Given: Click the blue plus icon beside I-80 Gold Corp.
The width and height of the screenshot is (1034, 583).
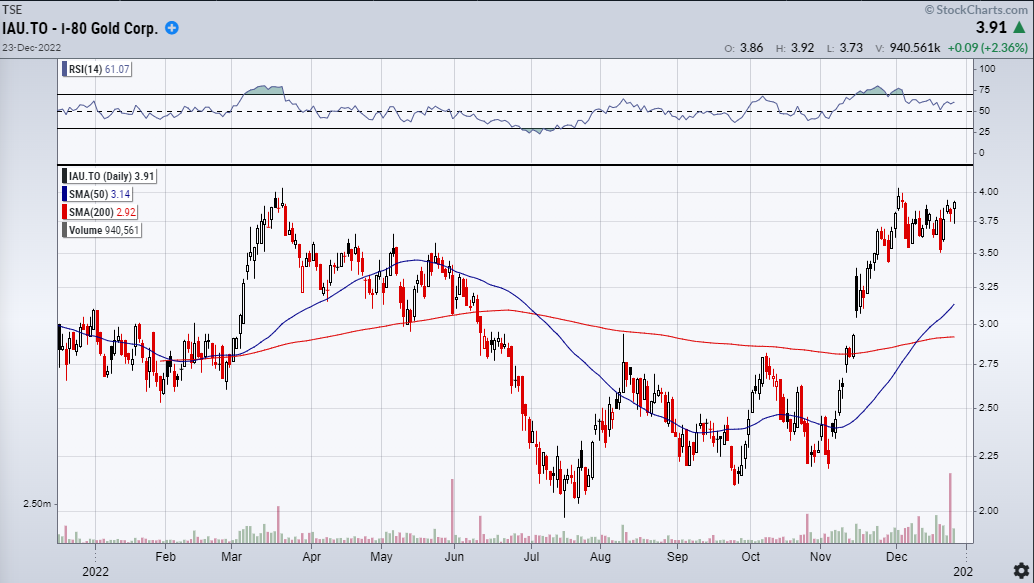Looking at the screenshot, I should tap(171, 28).
